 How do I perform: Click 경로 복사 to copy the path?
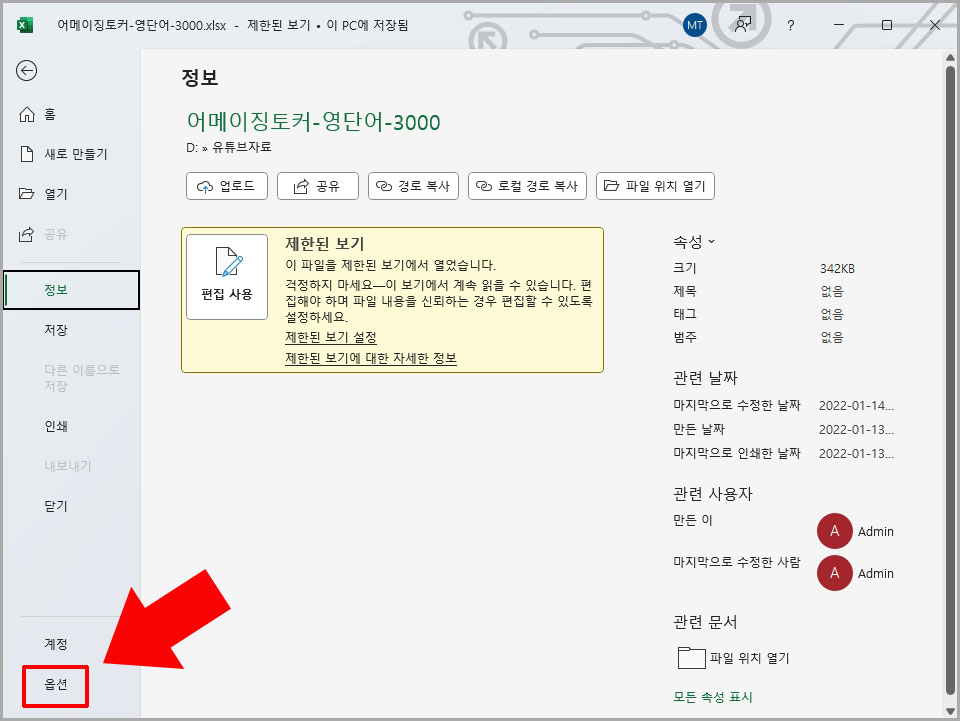[x=413, y=185]
